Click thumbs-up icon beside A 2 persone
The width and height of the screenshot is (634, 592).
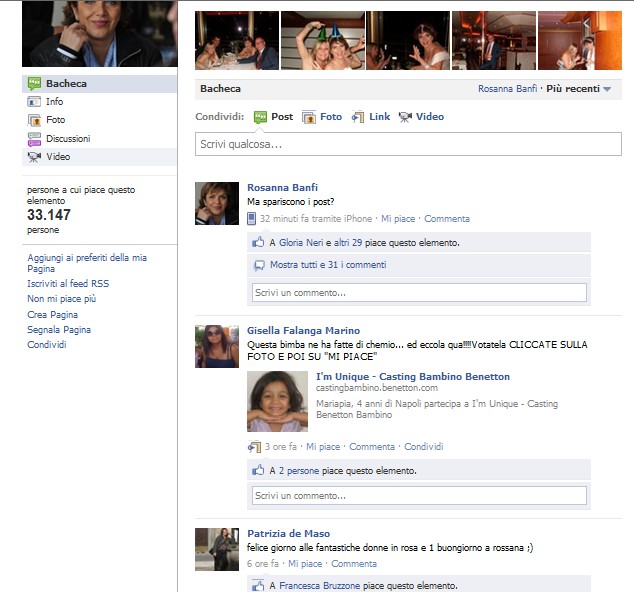[x=258, y=470]
